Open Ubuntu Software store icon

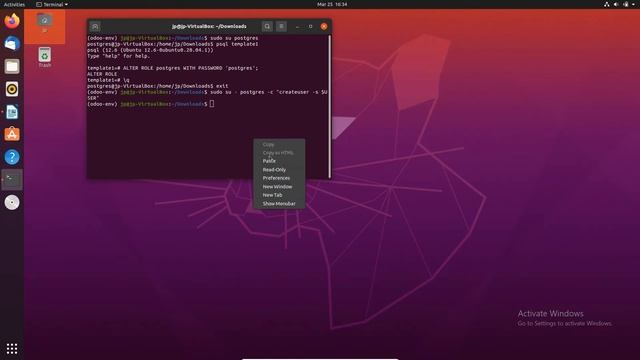click(12, 134)
